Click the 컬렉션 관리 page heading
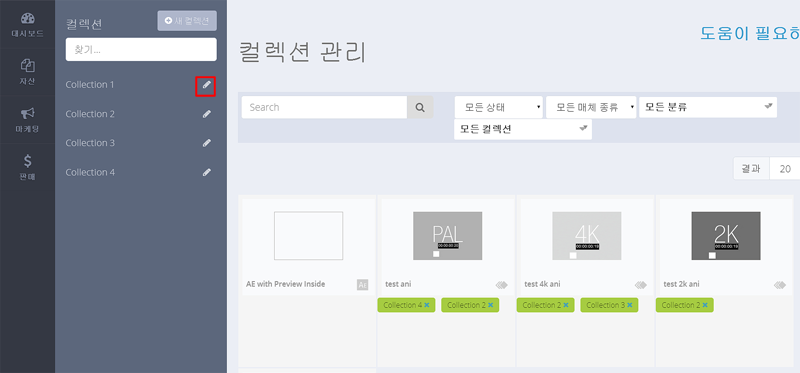The width and height of the screenshot is (800, 373). (x=302, y=53)
